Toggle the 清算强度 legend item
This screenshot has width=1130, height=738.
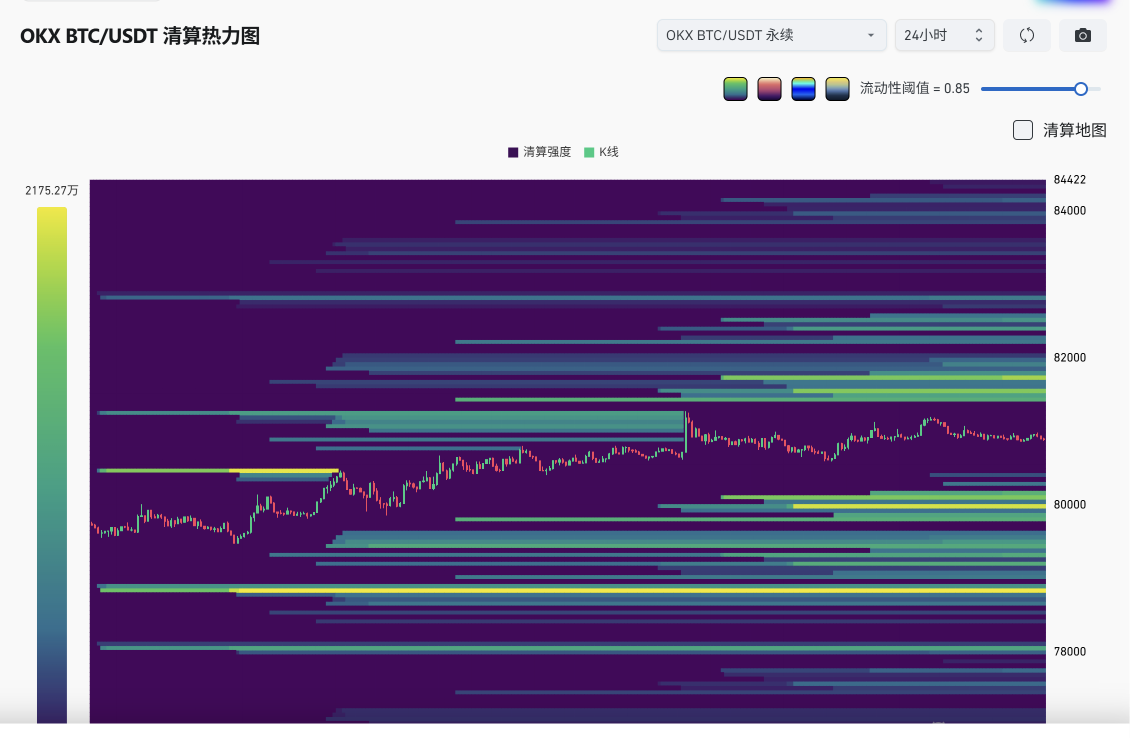tap(540, 152)
